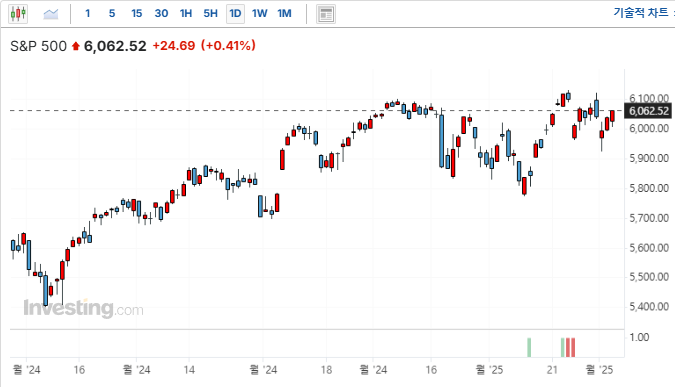Screen dimensions: 675x387
Task: Click the 5,800.00 axis label
Action: coord(649,188)
